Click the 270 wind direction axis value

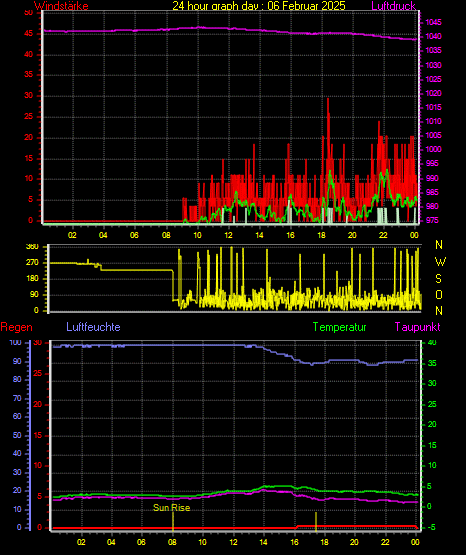pyautogui.click(x=32, y=263)
